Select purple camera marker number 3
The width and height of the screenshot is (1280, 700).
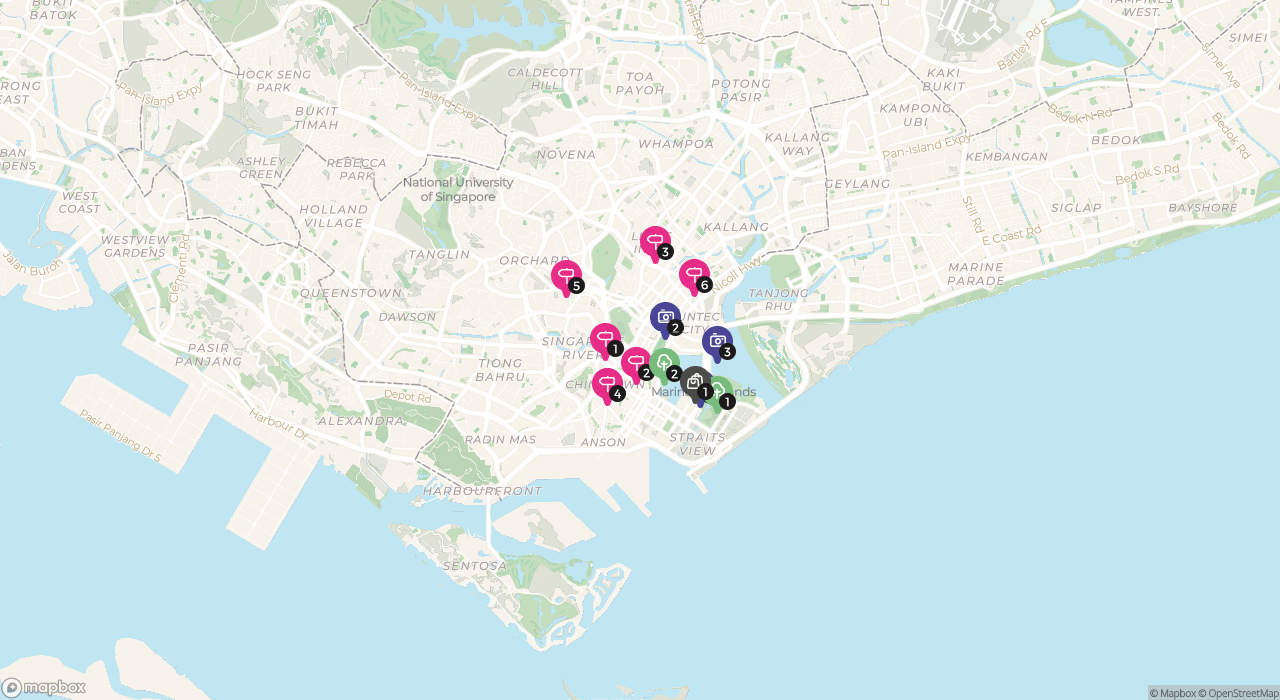(717, 342)
